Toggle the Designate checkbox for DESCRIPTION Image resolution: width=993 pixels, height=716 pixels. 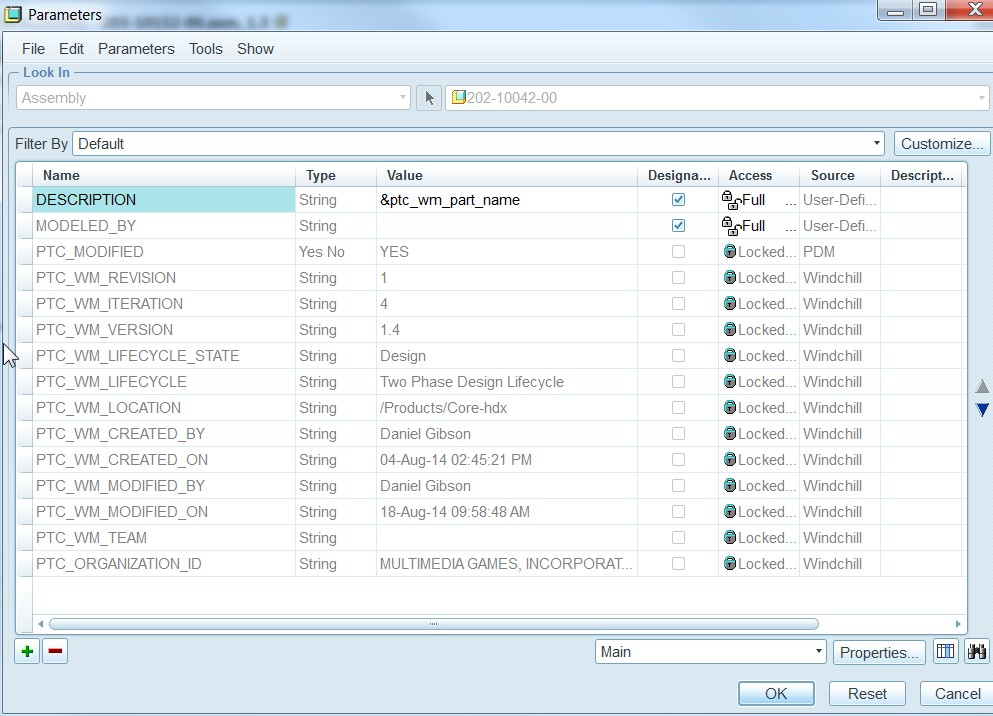(x=678, y=200)
